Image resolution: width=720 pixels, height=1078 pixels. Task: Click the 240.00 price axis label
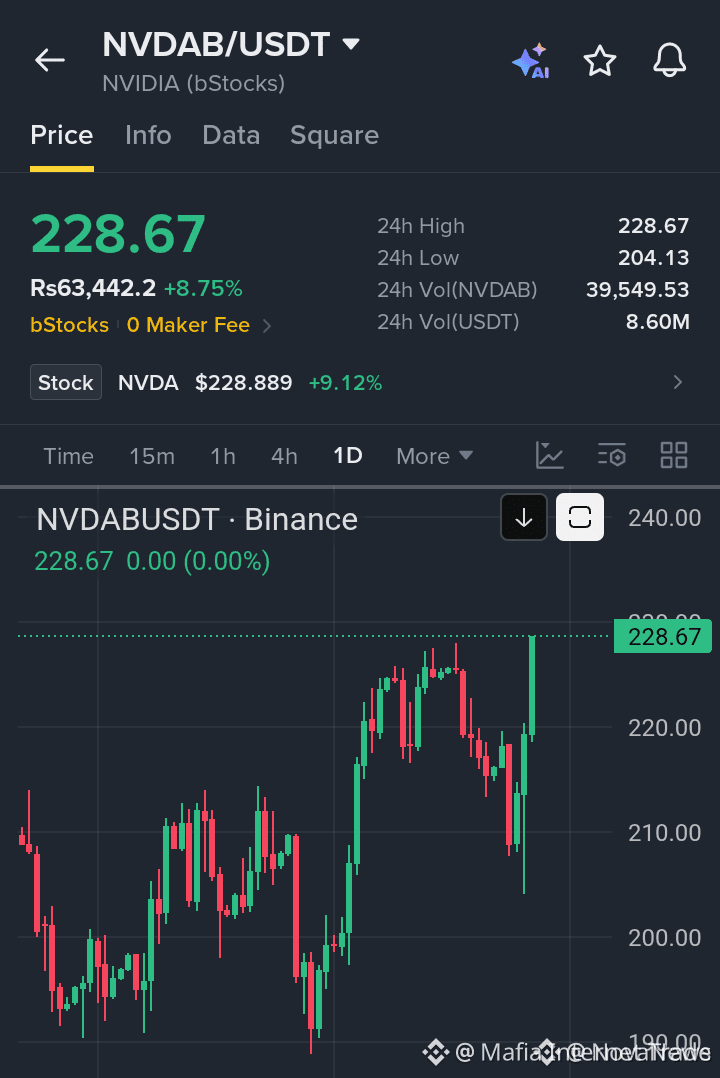coord(664,518)
